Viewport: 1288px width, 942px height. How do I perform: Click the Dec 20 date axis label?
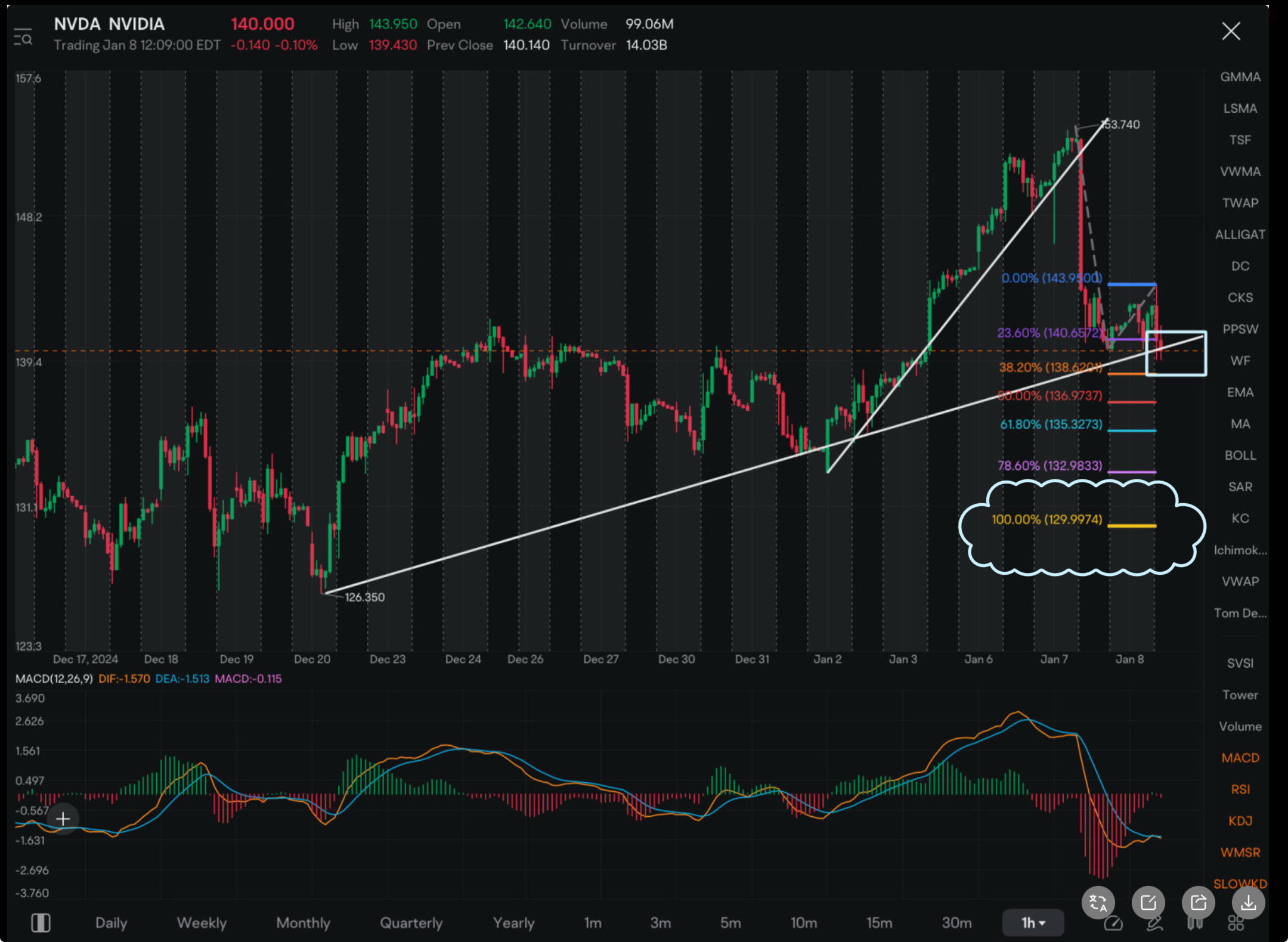[x=312, y=659]
